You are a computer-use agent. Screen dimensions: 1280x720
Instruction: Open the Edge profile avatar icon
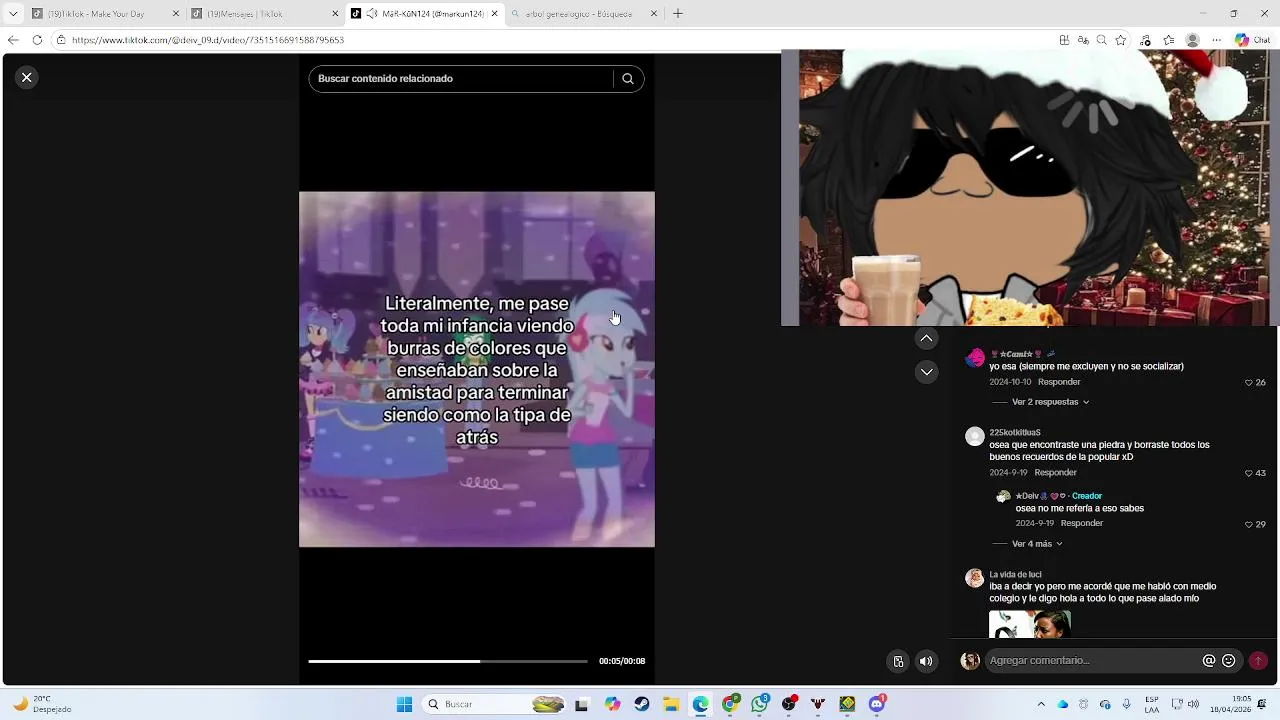[x=1192, y=40]
